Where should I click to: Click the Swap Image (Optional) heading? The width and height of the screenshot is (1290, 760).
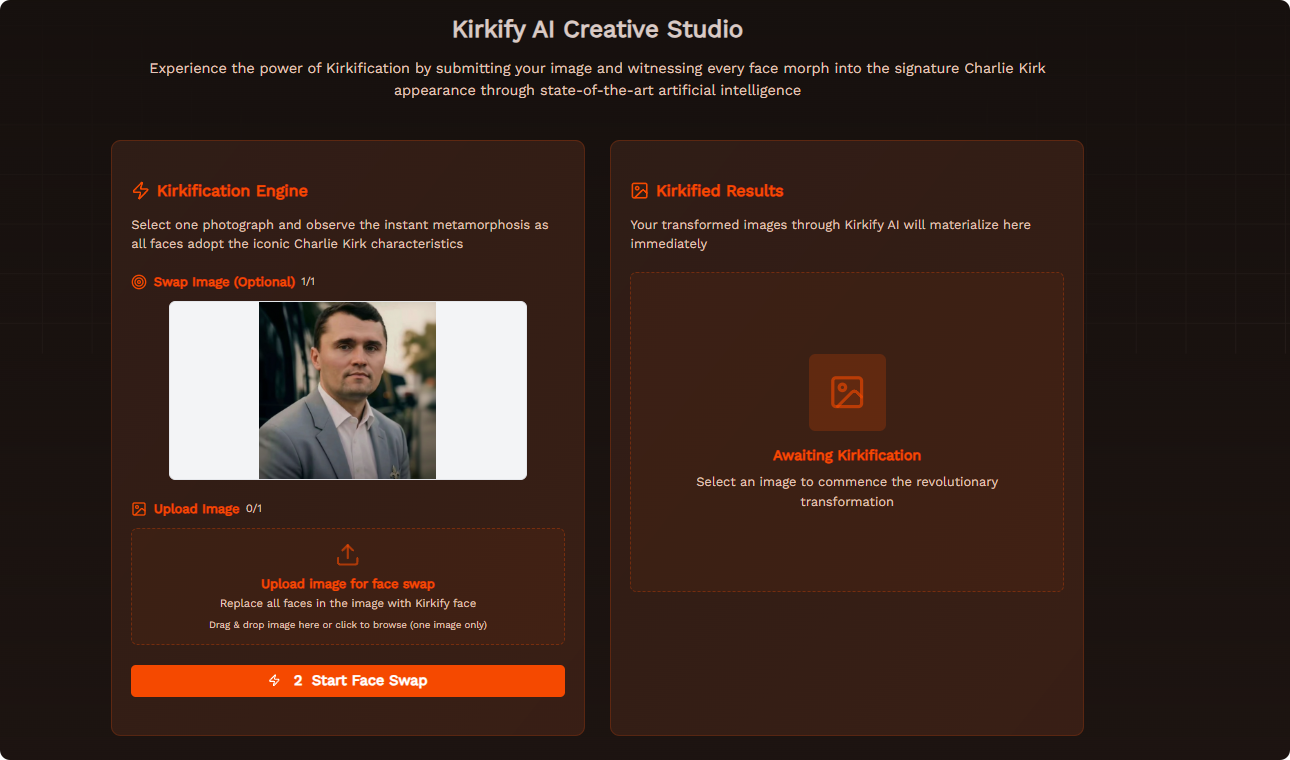pyautogui.click(x=225, y=282)
